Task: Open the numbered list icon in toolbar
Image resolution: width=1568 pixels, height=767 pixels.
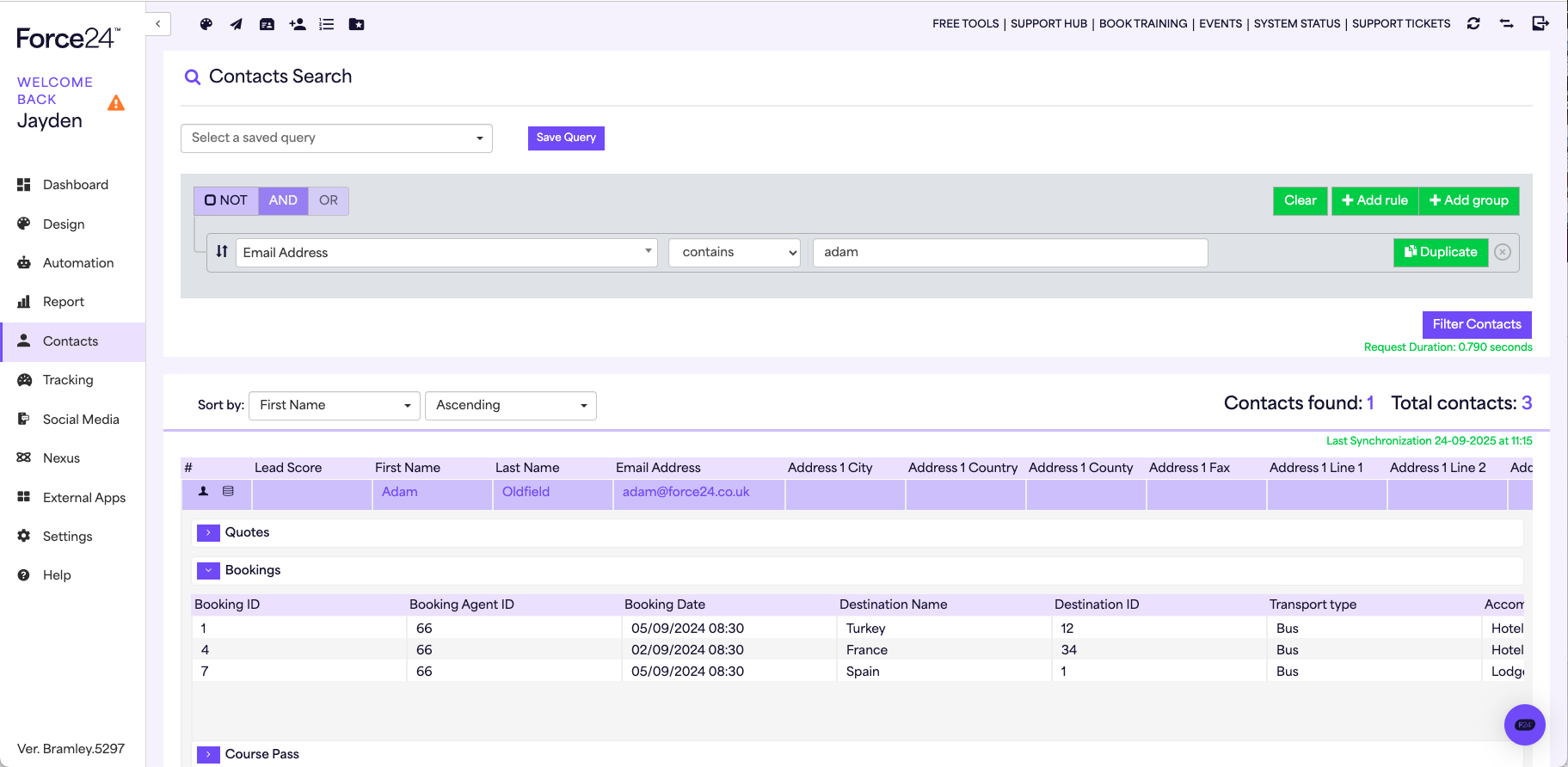Action: coord(327,24)
